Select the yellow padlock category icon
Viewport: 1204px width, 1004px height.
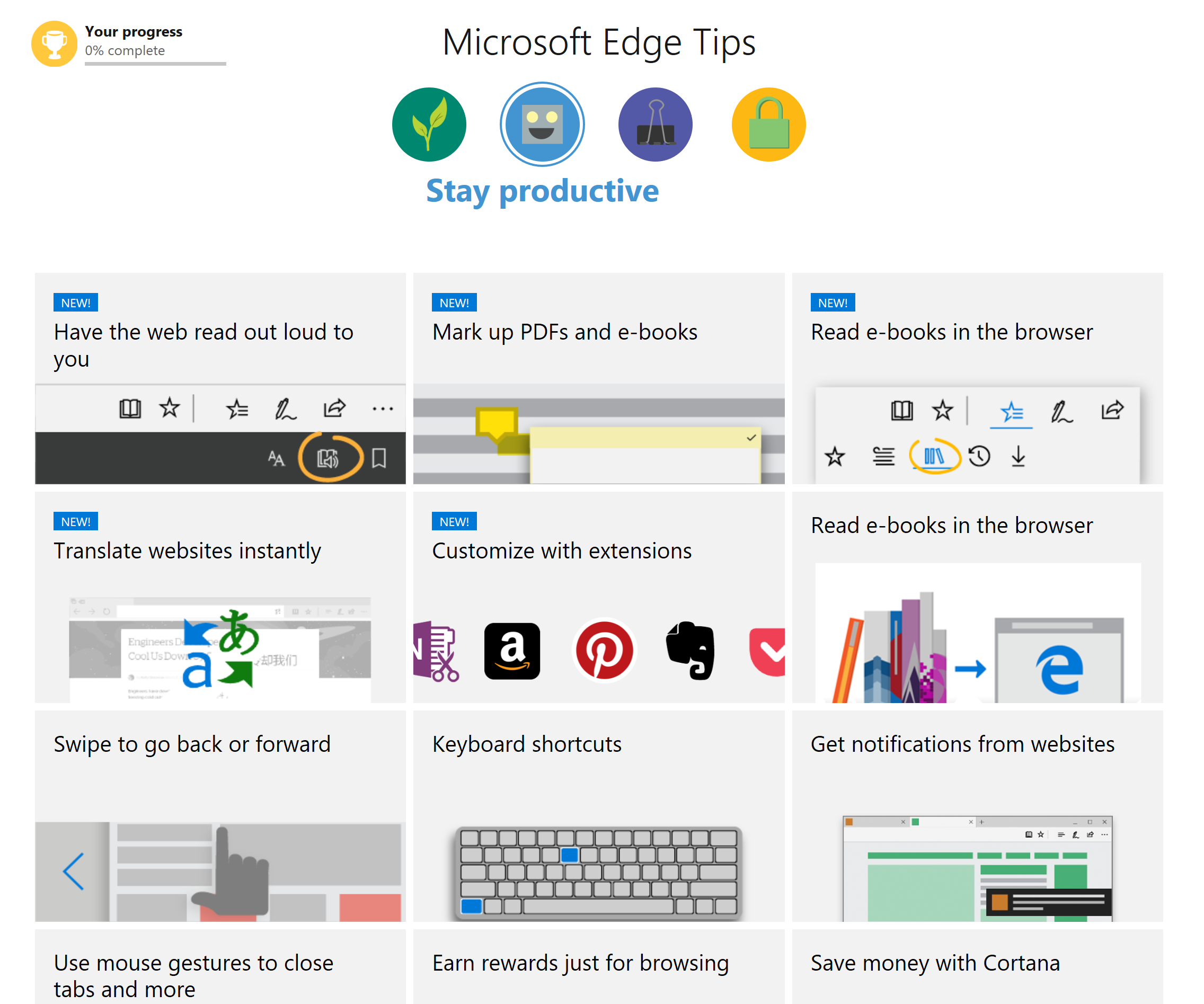768,125
